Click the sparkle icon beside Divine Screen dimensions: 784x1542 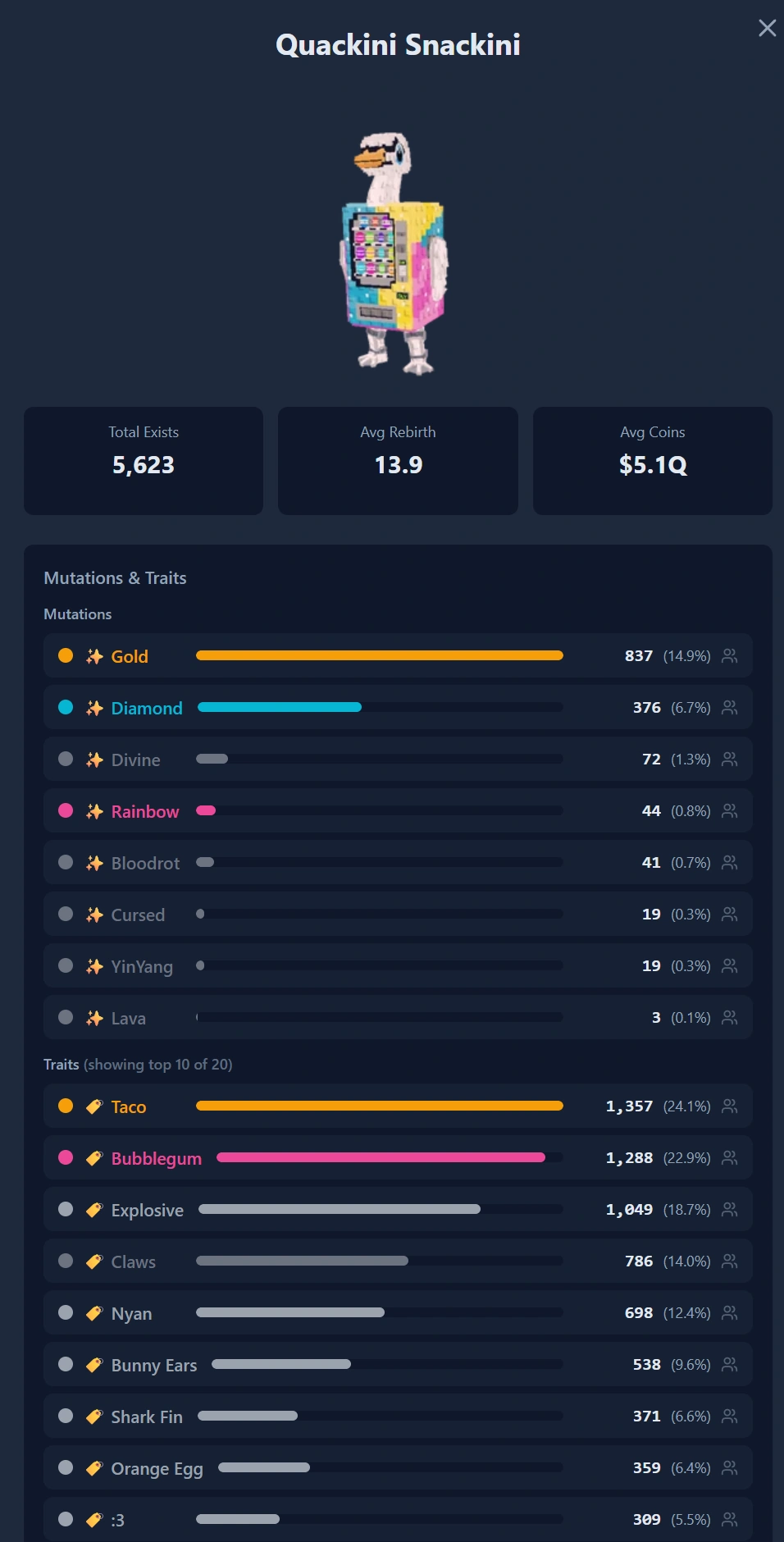pyautogui.click(x=94, y=760)
